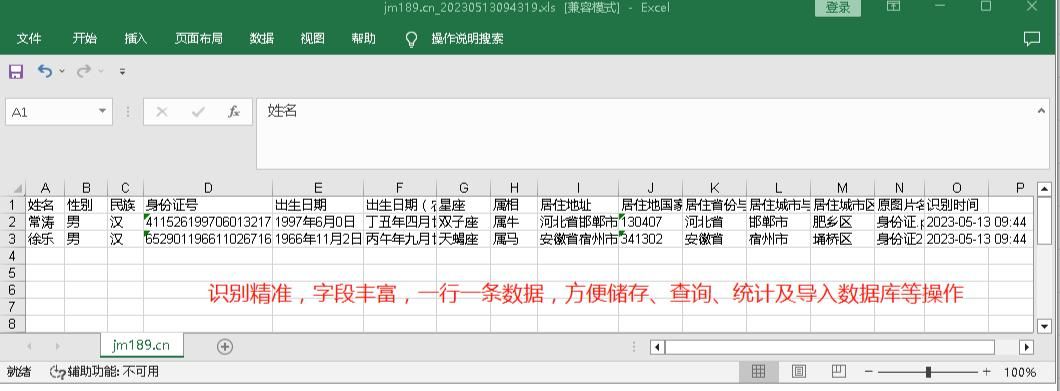Open the 页面布局 ribbon tab
Viewport: 1060px width, 391px height.
tap(198, 39)
